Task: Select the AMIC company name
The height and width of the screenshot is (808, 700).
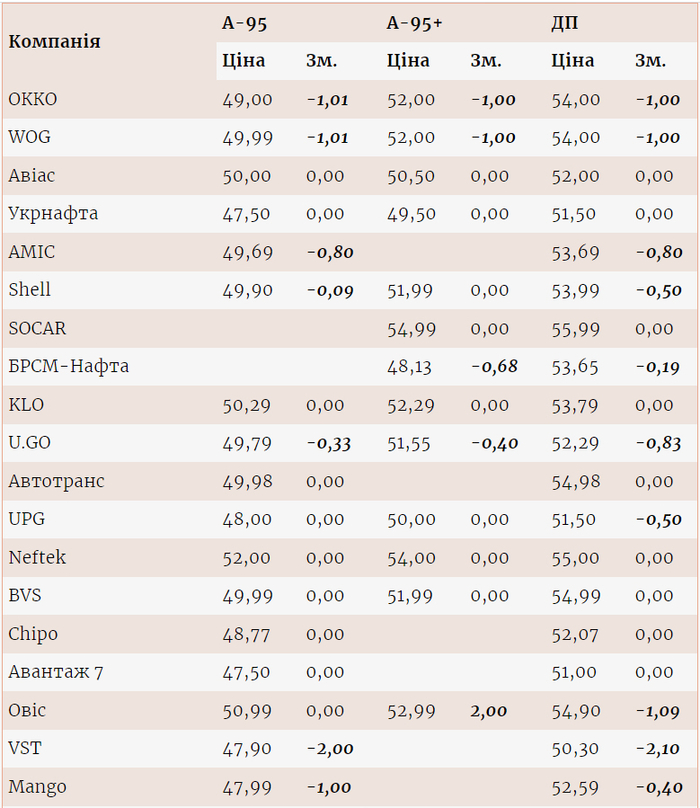Action: [x=31, y=251]
